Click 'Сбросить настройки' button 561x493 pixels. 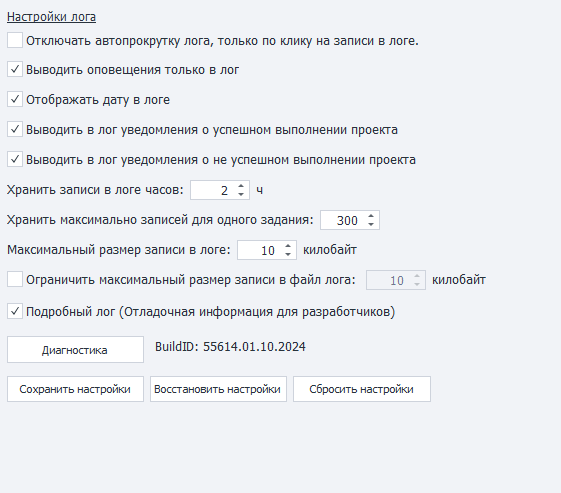(362, 389)
